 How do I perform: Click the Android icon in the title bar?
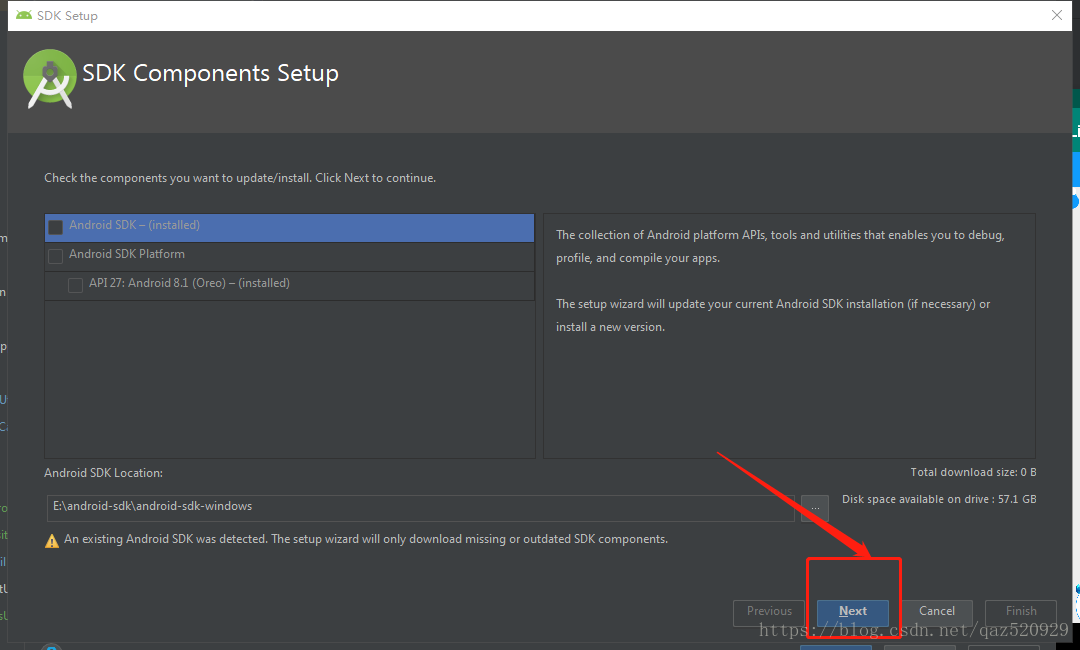[x=24, y=15]
